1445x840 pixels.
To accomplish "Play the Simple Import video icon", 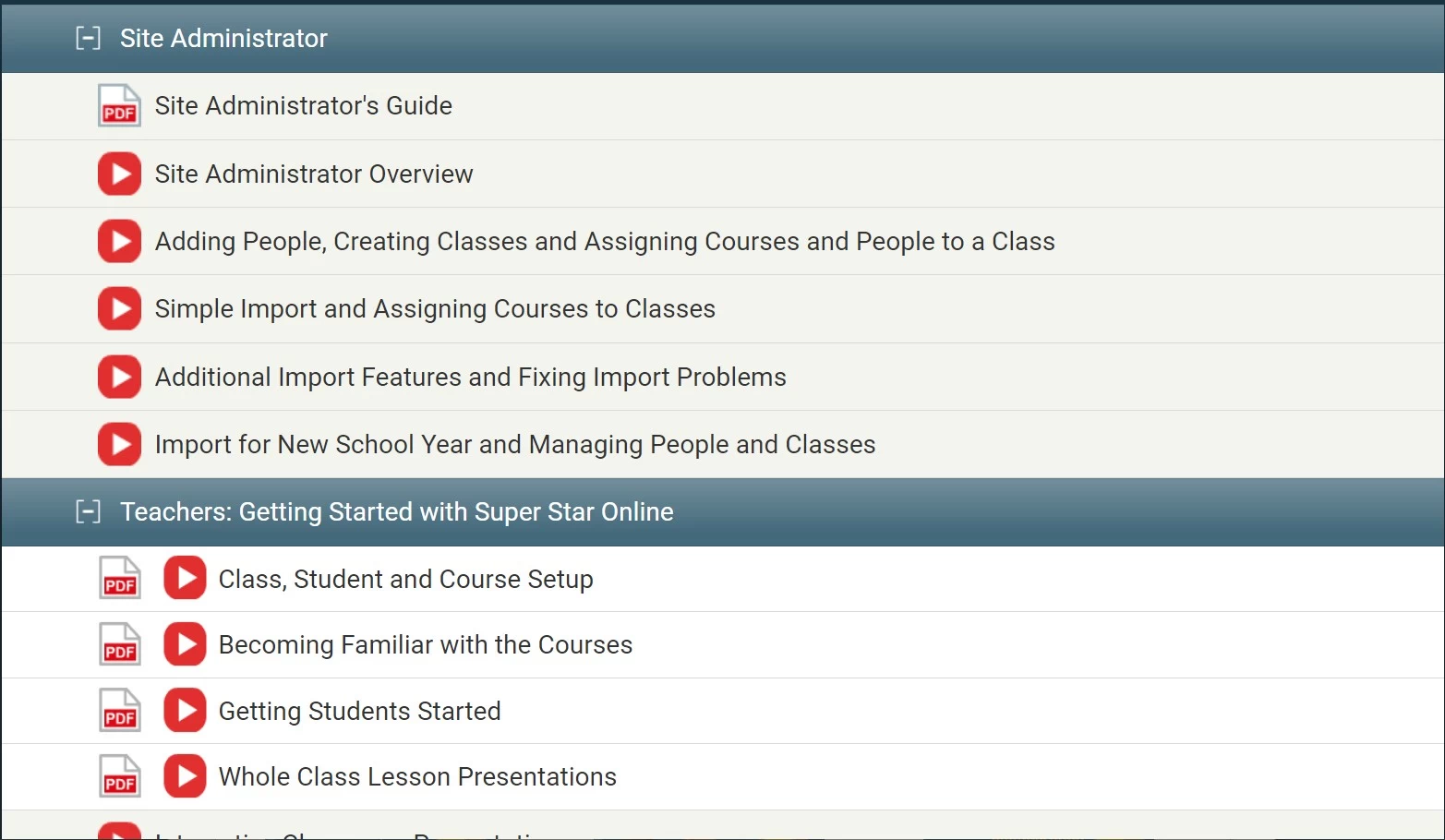I will point(119,308).
